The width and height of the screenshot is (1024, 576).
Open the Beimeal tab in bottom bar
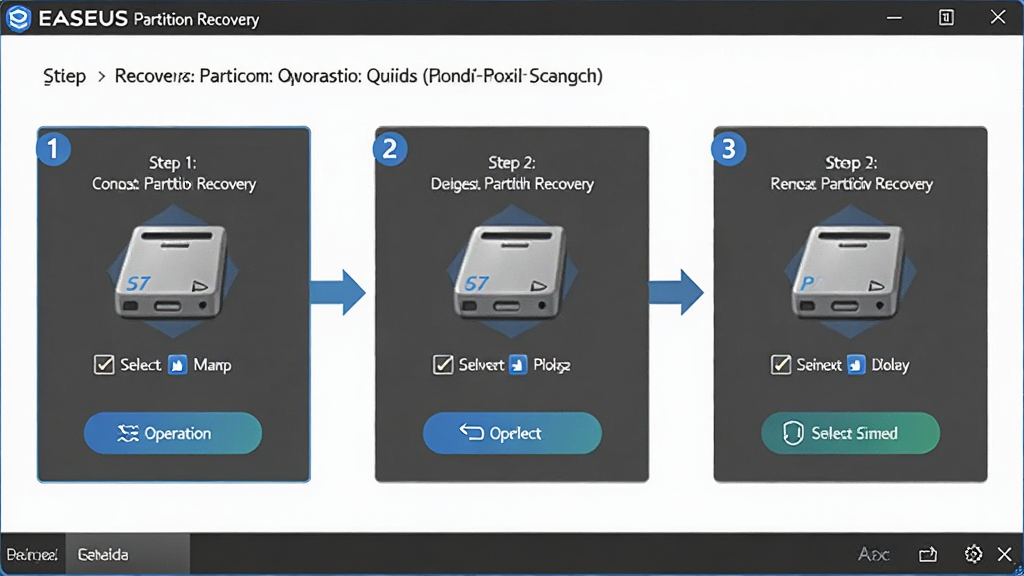[33, 554]
